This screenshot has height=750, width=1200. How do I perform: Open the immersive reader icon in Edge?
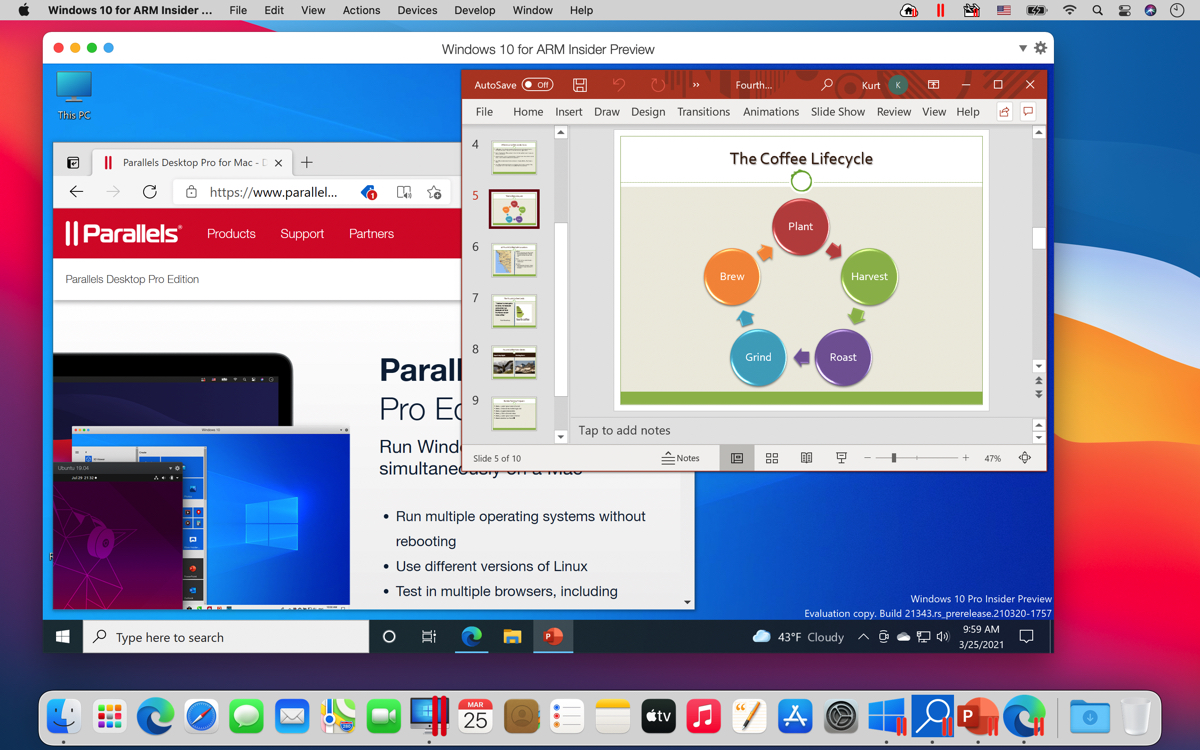coord(404,192)
